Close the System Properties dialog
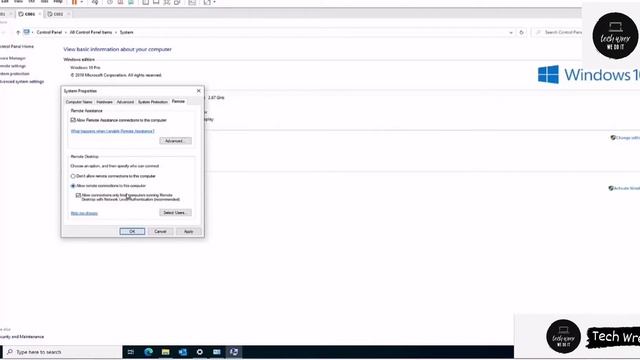Viewport: 640px width, 360px height. [x=199, y=91]
